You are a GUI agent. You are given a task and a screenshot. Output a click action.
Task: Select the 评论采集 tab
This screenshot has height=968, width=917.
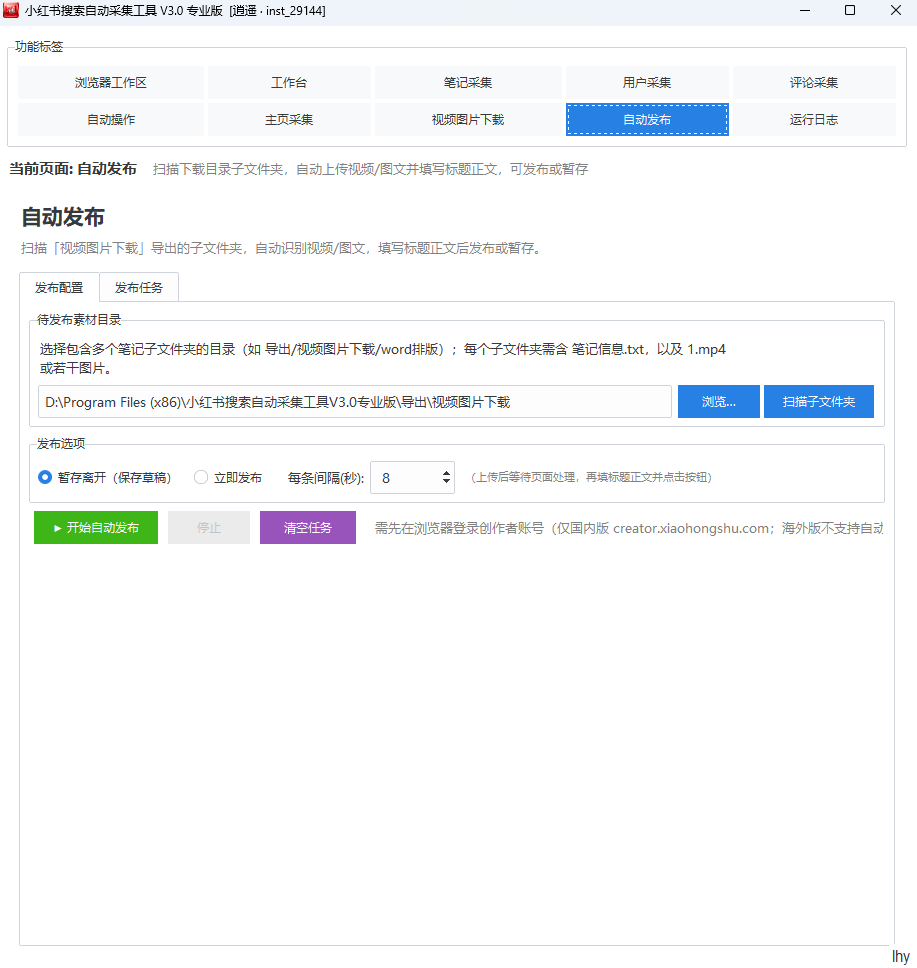click(x=814, y=83)
